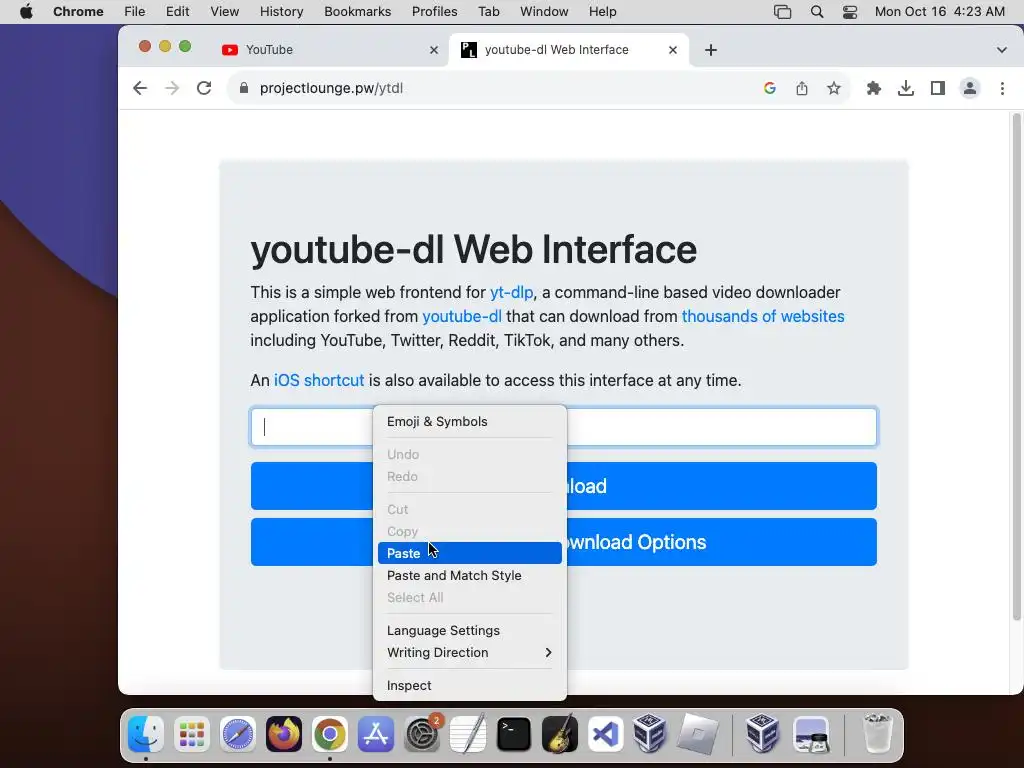Image resolution: width=1024 pixels, height=768 pixels.
Task: Close the youtube-dl Web Interface tab
Action: click(x=673, y=50)
